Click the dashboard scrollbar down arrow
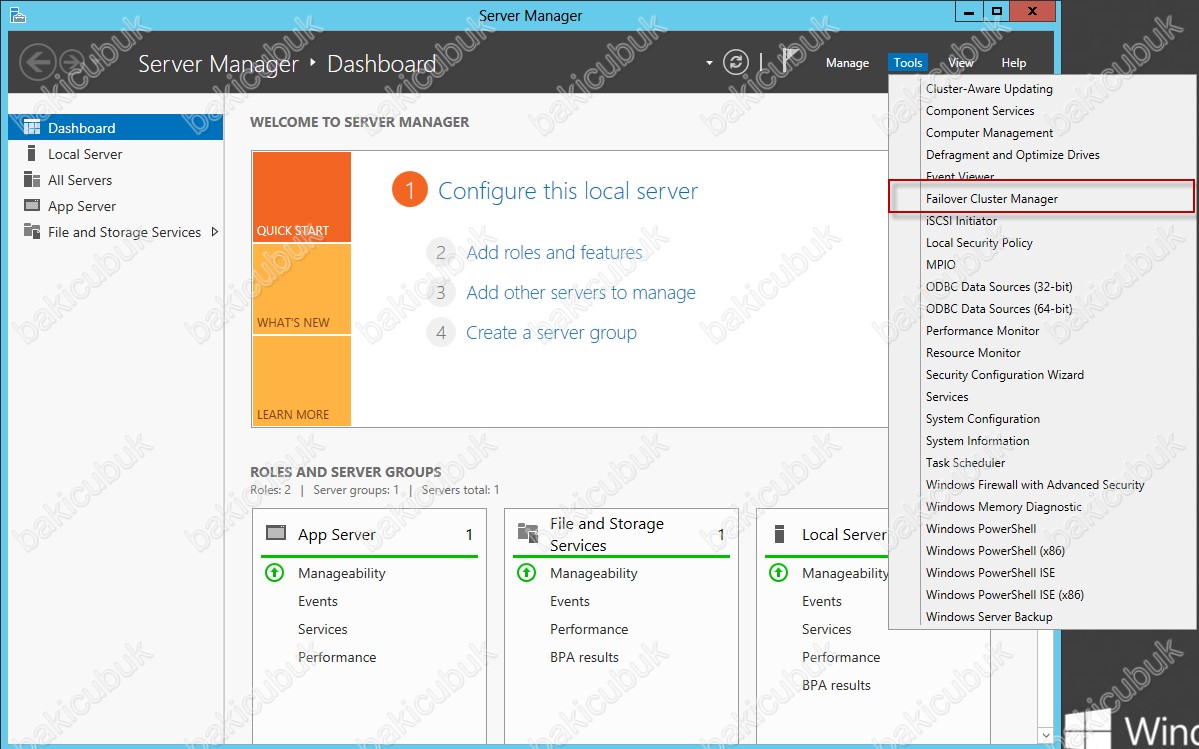This screenshot has width=1199, height=749. (1045, 736)
